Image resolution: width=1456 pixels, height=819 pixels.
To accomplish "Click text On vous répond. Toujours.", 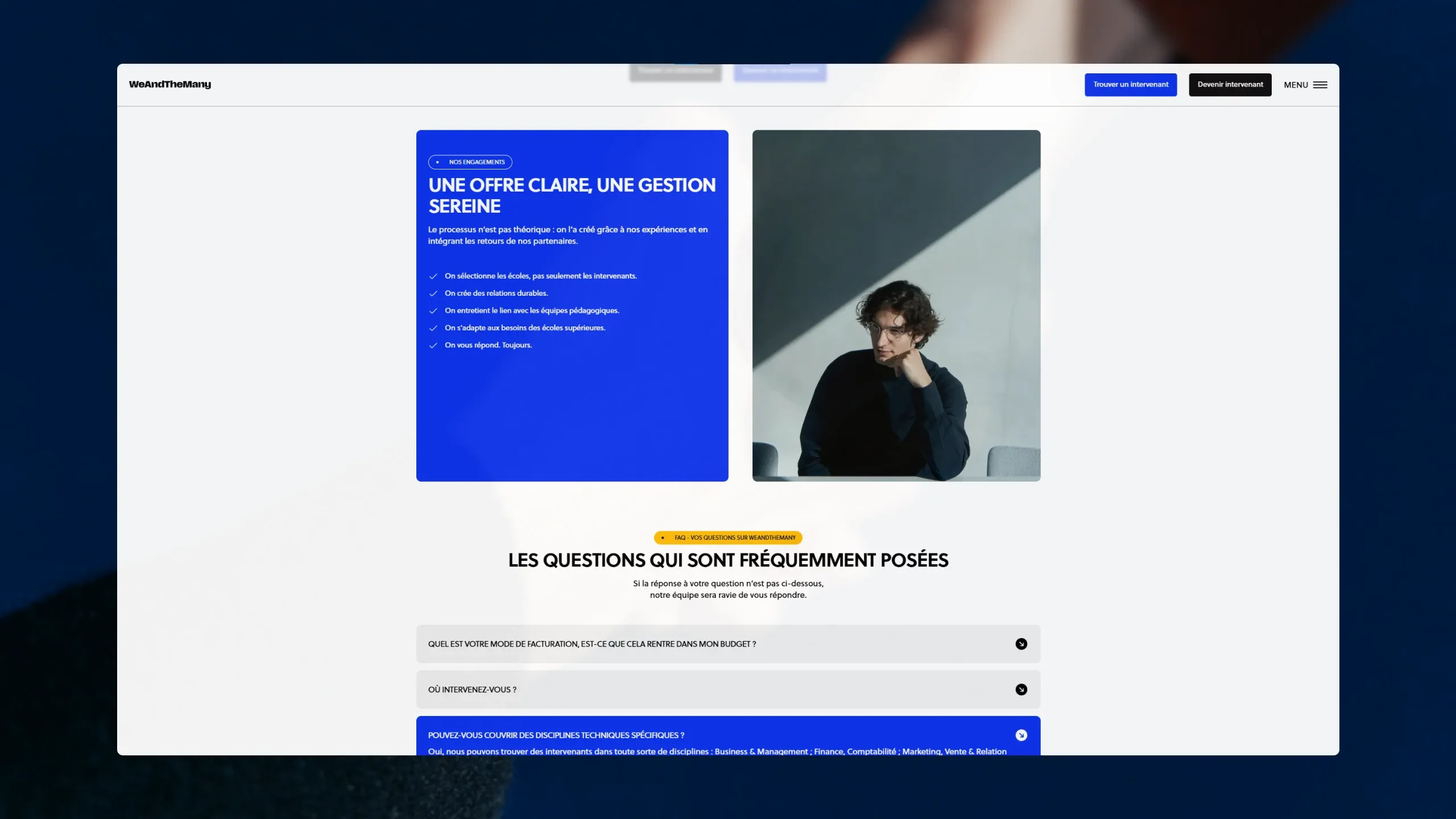I will 489,345.
